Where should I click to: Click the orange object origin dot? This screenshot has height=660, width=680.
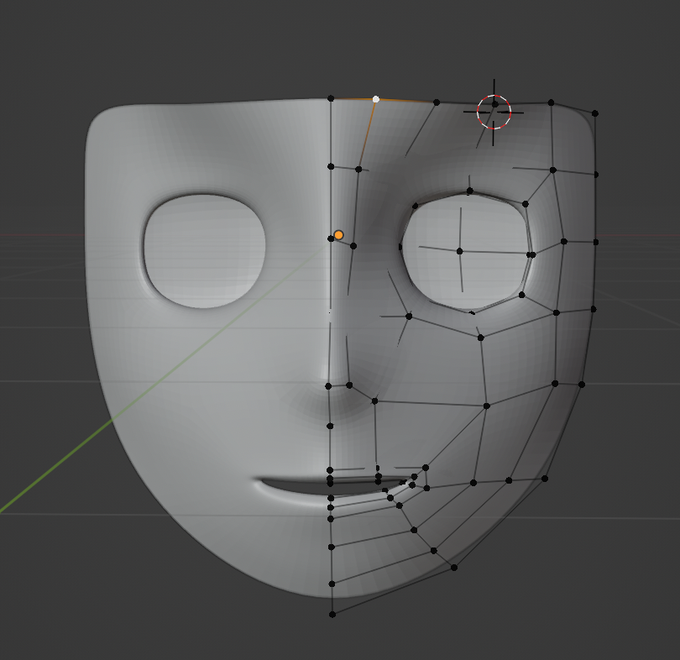point(339,235)
